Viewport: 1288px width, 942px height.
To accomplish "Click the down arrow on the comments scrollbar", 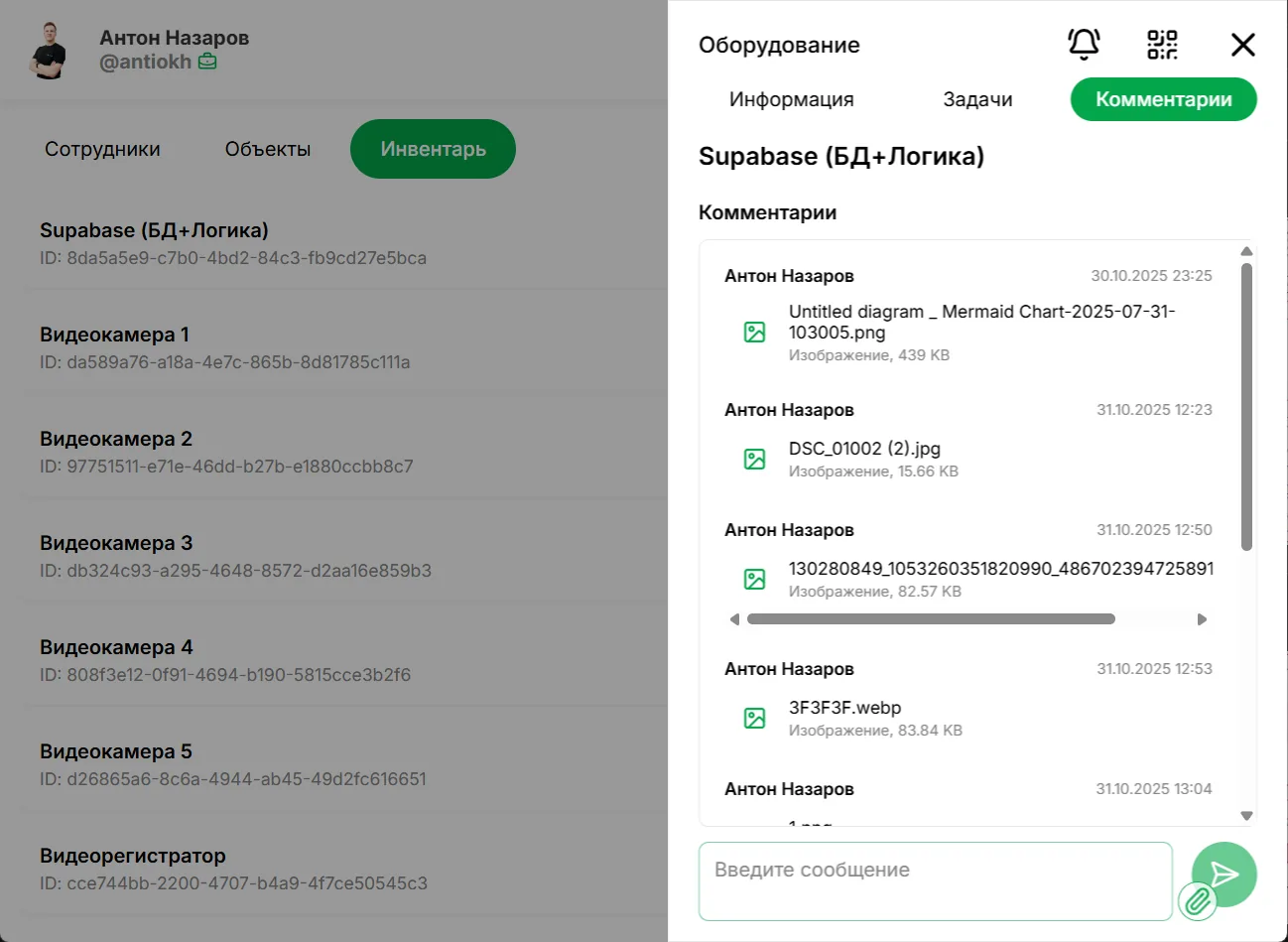I will [x=1246, y=816].
